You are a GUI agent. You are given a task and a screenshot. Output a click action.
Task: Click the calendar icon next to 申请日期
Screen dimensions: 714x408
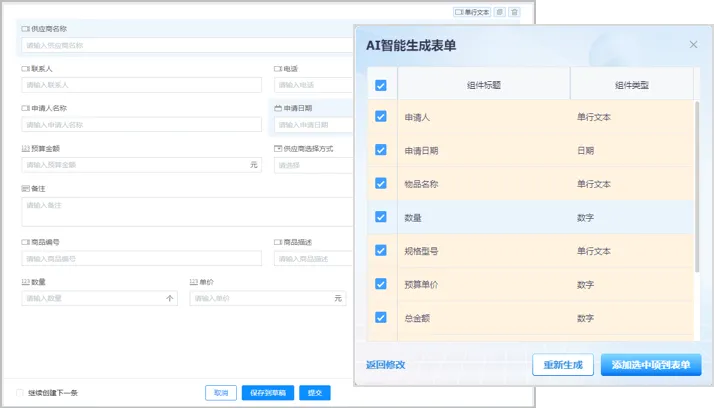click(278, 108)
